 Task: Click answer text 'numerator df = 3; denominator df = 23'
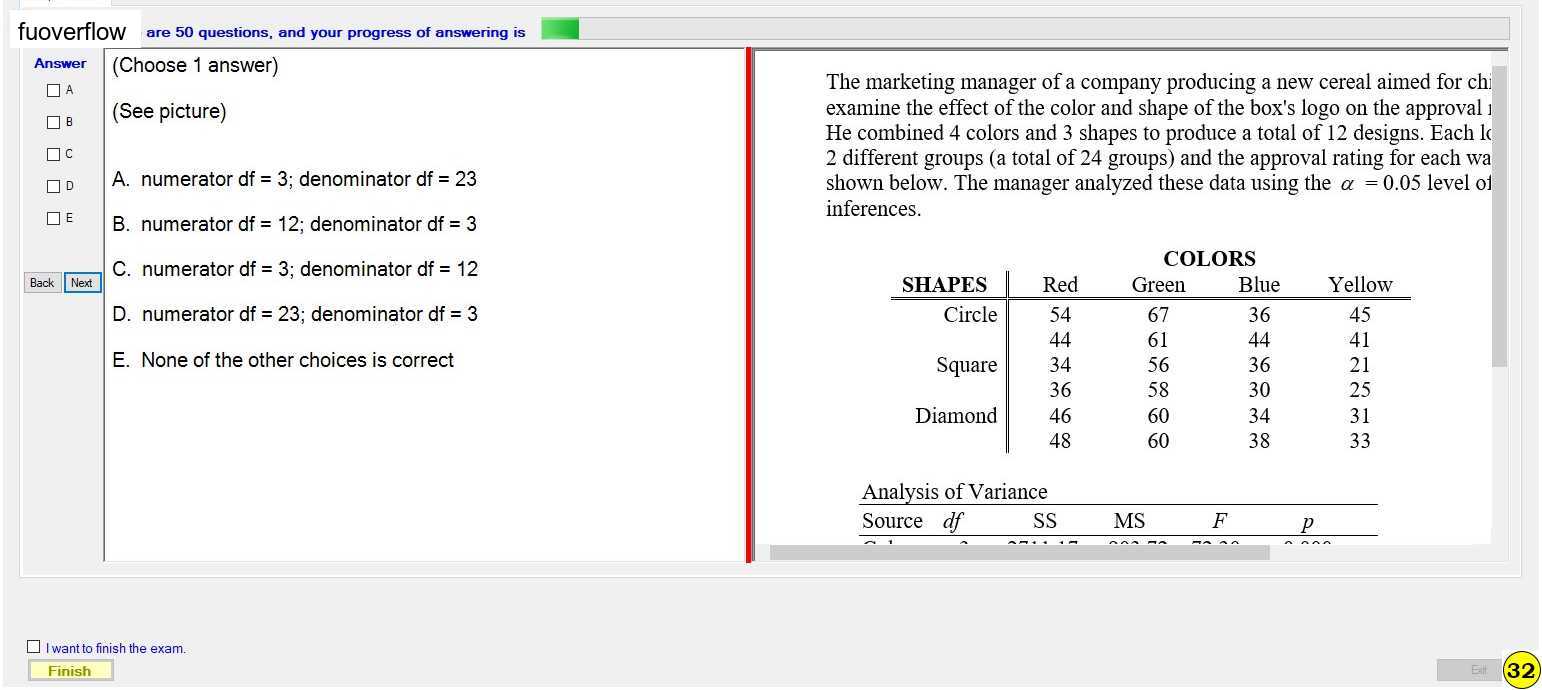[309, 179]
